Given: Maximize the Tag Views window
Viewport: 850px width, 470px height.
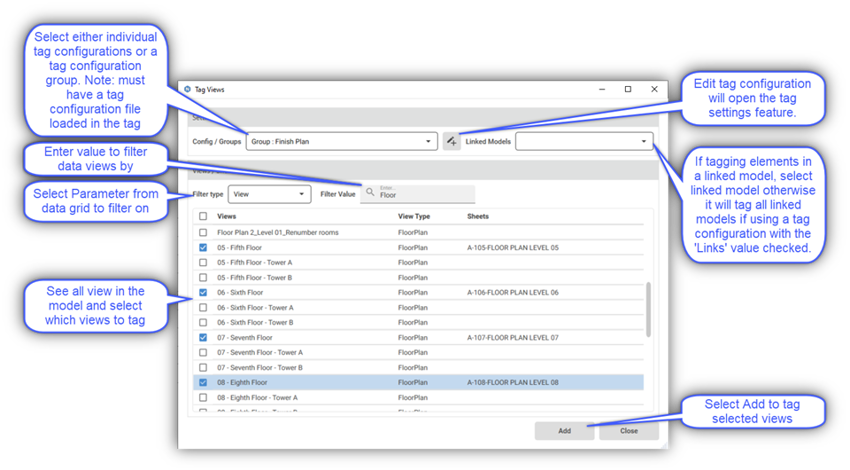Looking at the screenshot, I should 628,89.
